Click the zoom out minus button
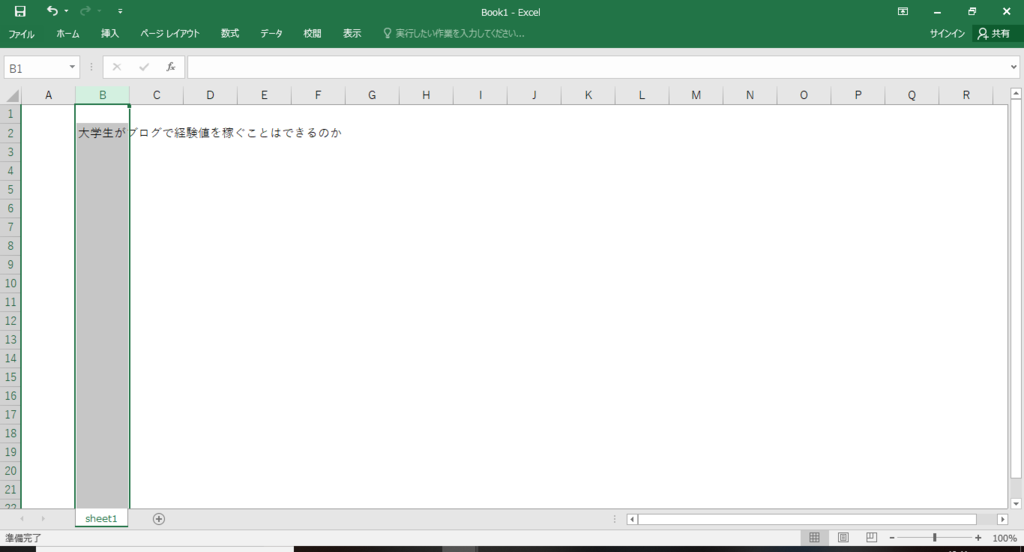1024x552 pixels. 892,538
